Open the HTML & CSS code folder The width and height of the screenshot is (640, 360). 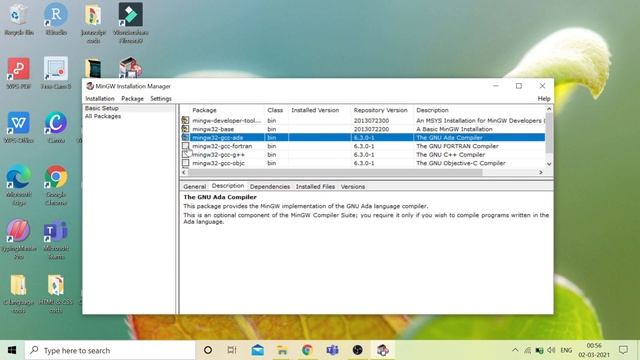pyautogui.click(x=56, y=293)
